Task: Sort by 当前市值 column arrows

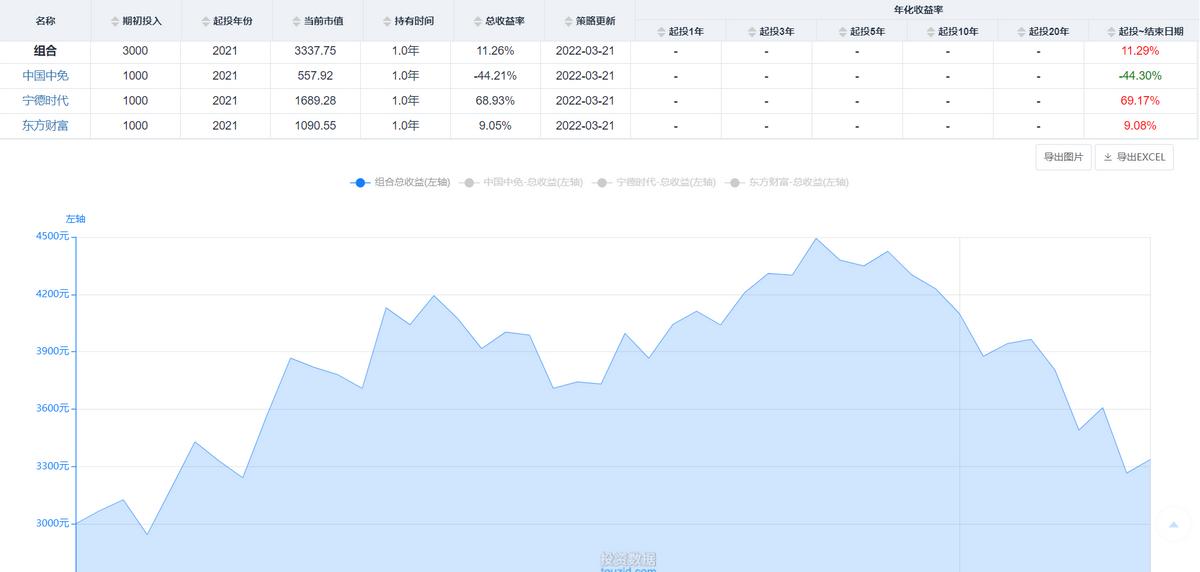Action: [x=296, y=21]
